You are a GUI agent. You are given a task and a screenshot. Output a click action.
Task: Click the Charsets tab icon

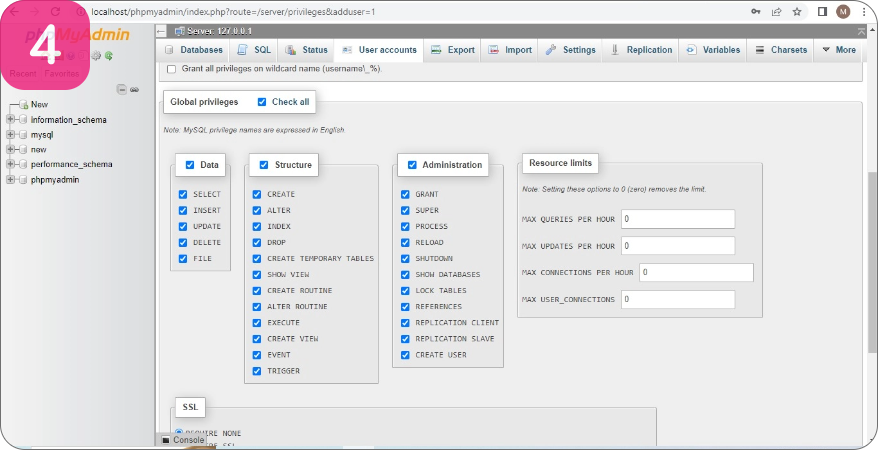[760, 50]
